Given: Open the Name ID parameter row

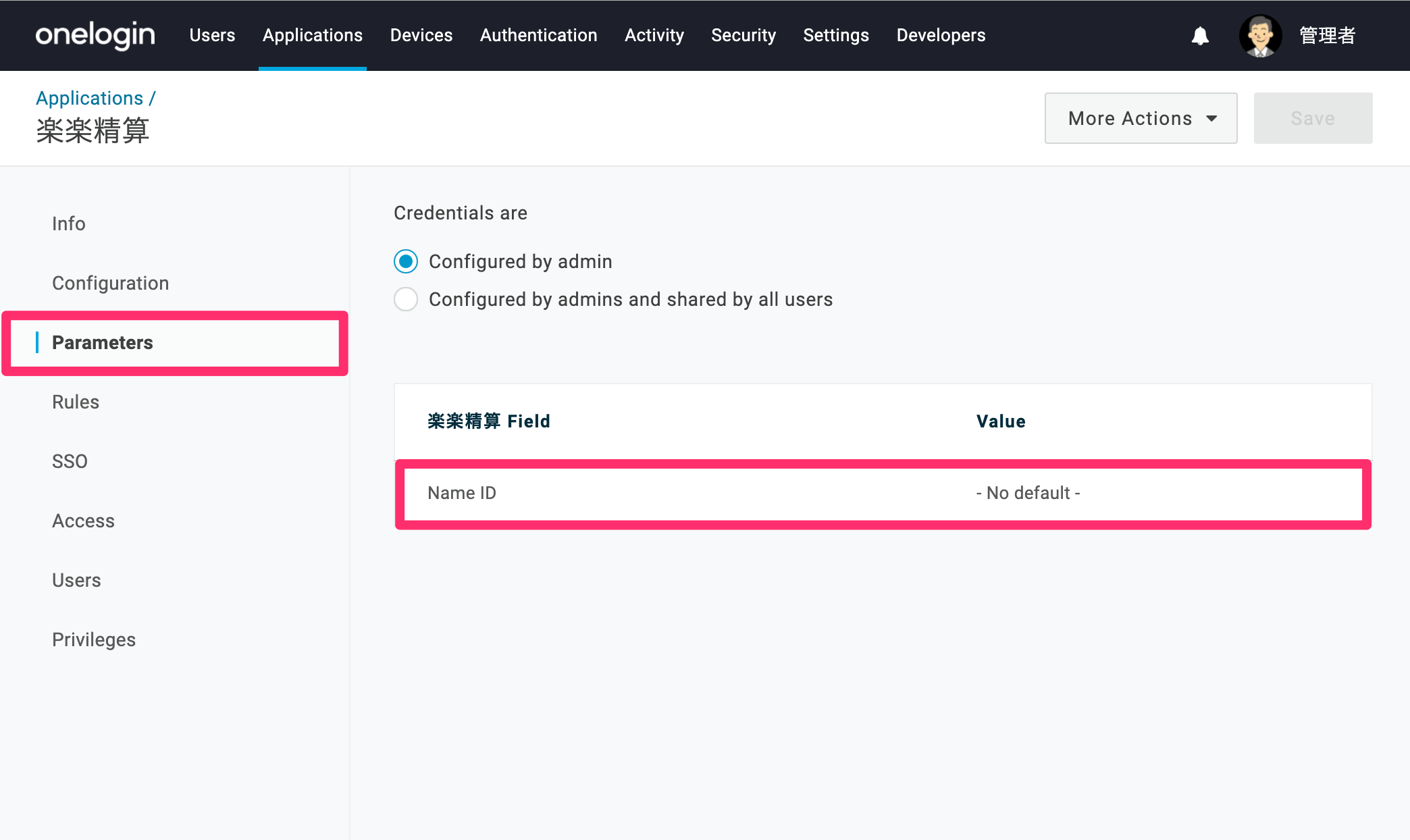Looking at the screenshot, I should tap(883, 494).
